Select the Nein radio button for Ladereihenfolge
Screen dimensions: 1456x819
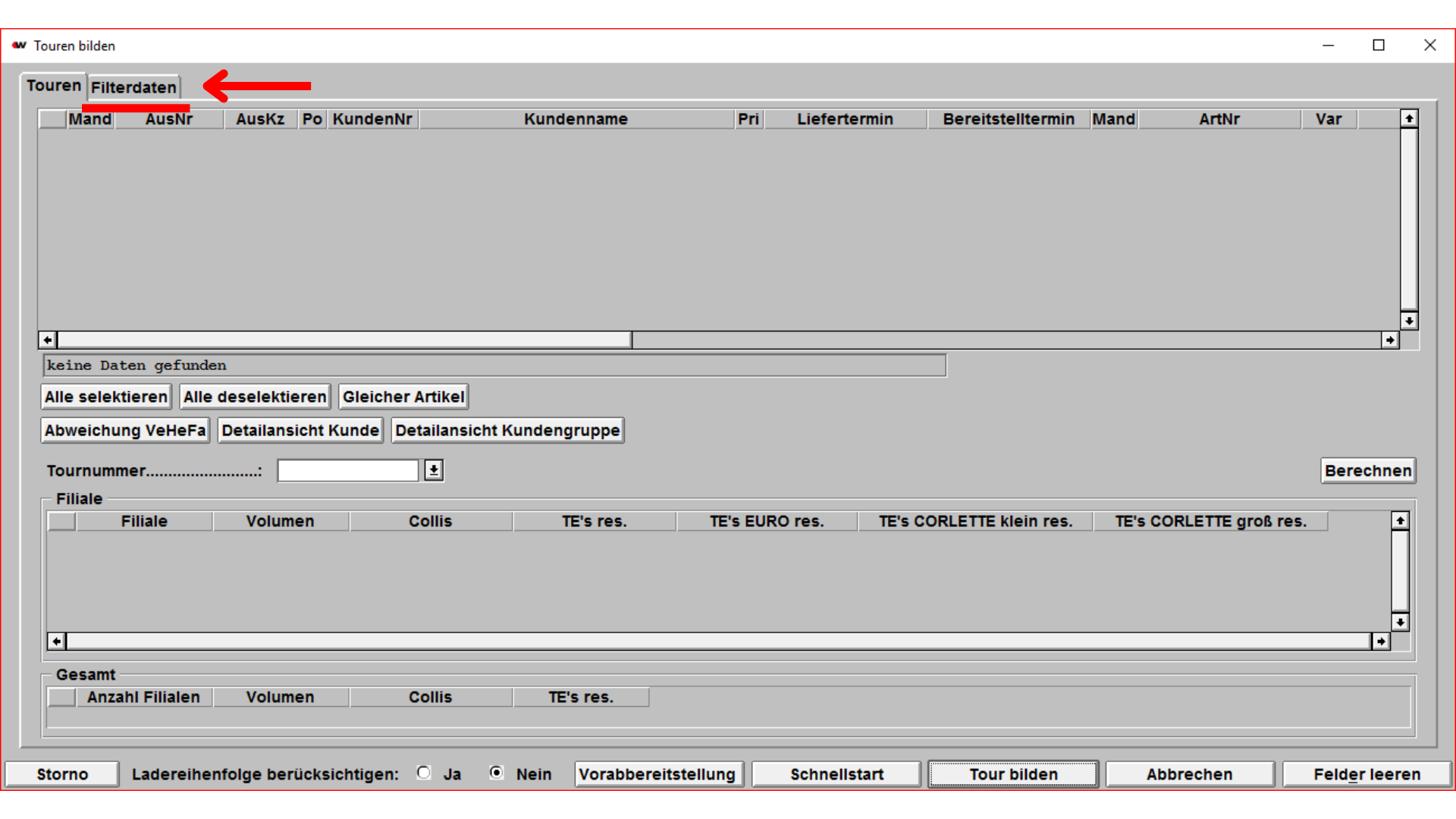pos(497,773)
